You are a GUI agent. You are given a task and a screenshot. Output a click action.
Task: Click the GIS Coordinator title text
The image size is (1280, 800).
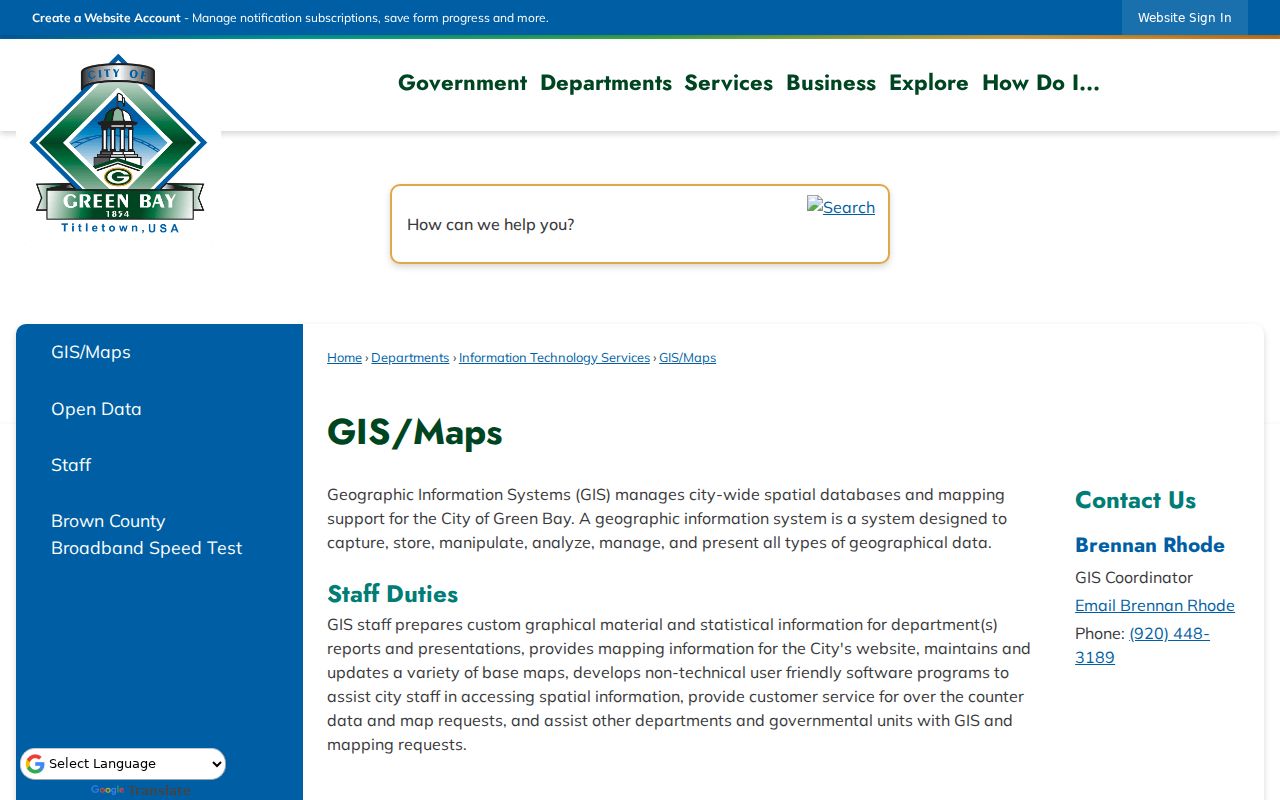pyautogui.click(x=1134, y=577)
